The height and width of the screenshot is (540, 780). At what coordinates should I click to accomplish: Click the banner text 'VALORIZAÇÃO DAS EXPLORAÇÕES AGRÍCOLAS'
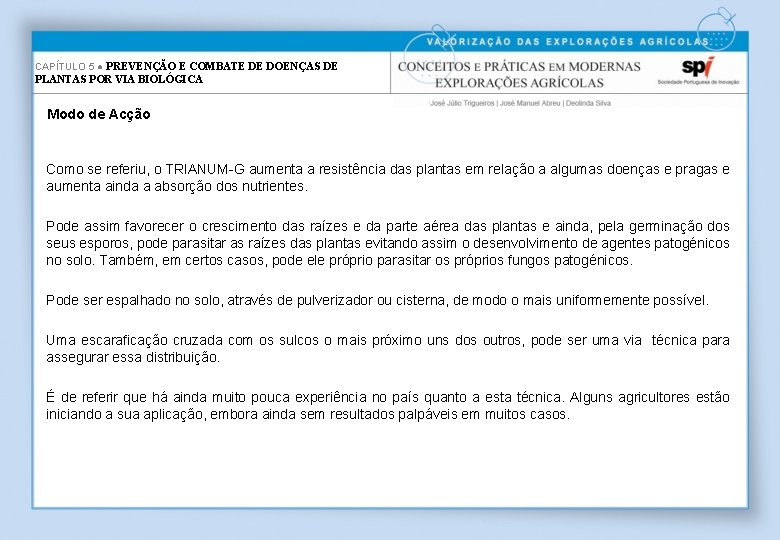pyautogui.click(x=568, y=41)
